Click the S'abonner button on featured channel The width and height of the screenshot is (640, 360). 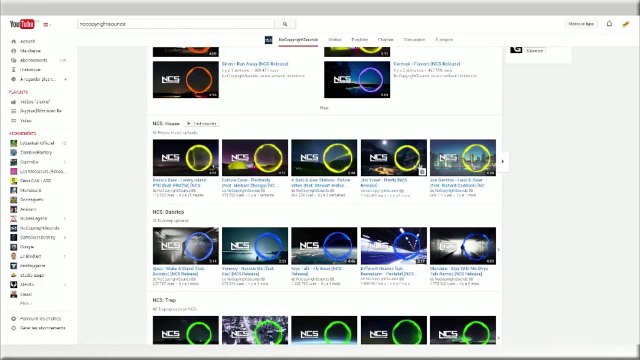point(534,51)
